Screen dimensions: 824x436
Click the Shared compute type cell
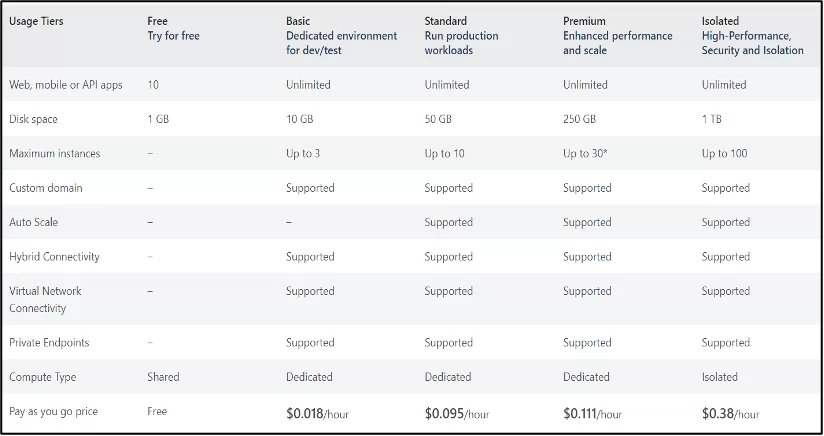tap(163, 377)
